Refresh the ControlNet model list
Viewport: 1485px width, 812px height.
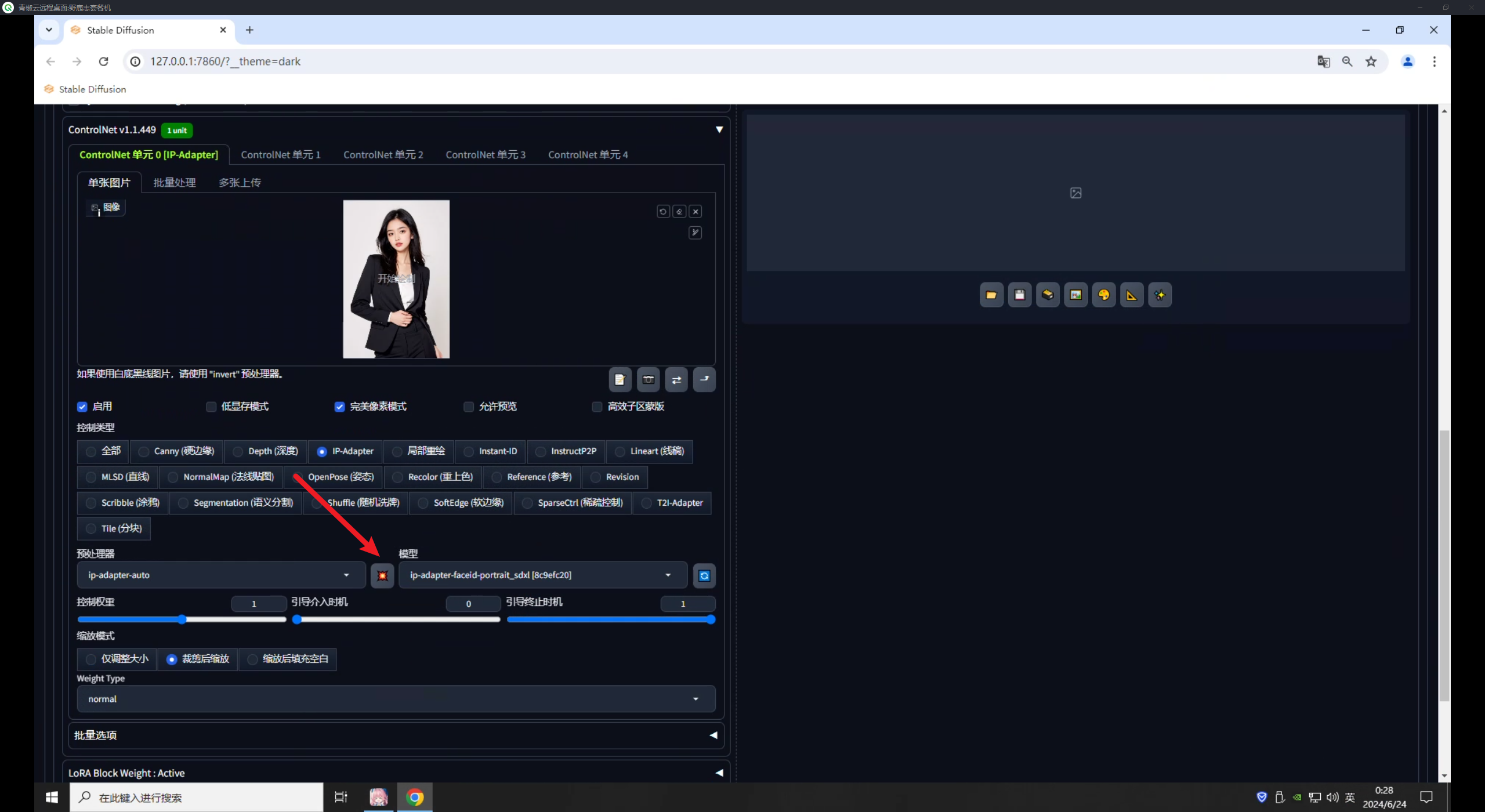(704, 575)
